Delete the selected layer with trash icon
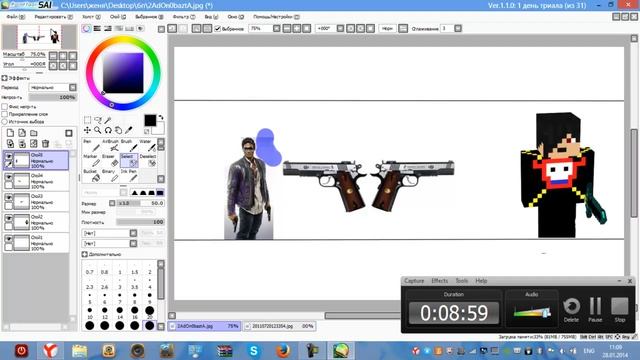The width and height of the screenshot is (640, 360). coord(46,144)
